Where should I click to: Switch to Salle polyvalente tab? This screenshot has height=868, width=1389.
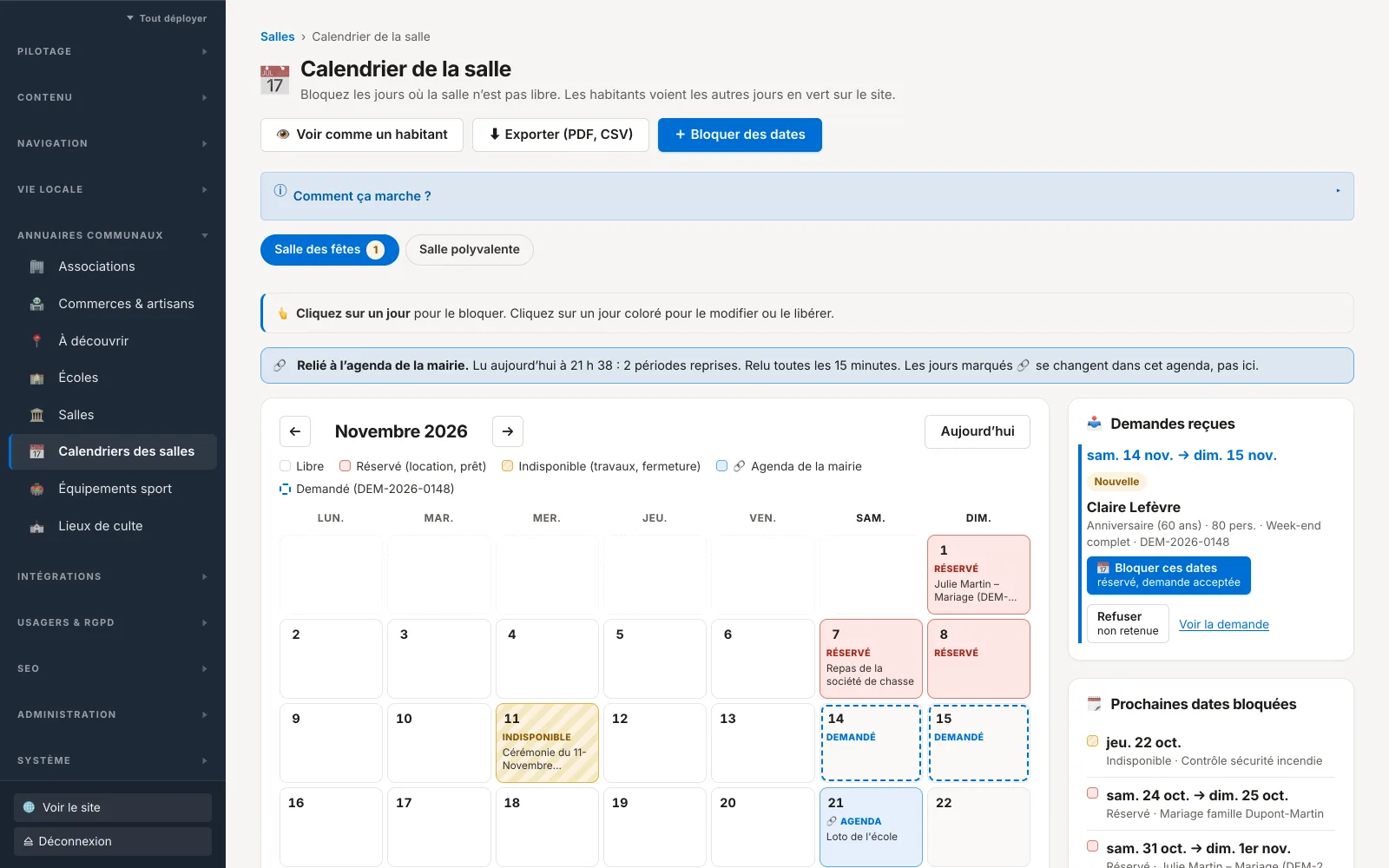click(x=470, y=250)
